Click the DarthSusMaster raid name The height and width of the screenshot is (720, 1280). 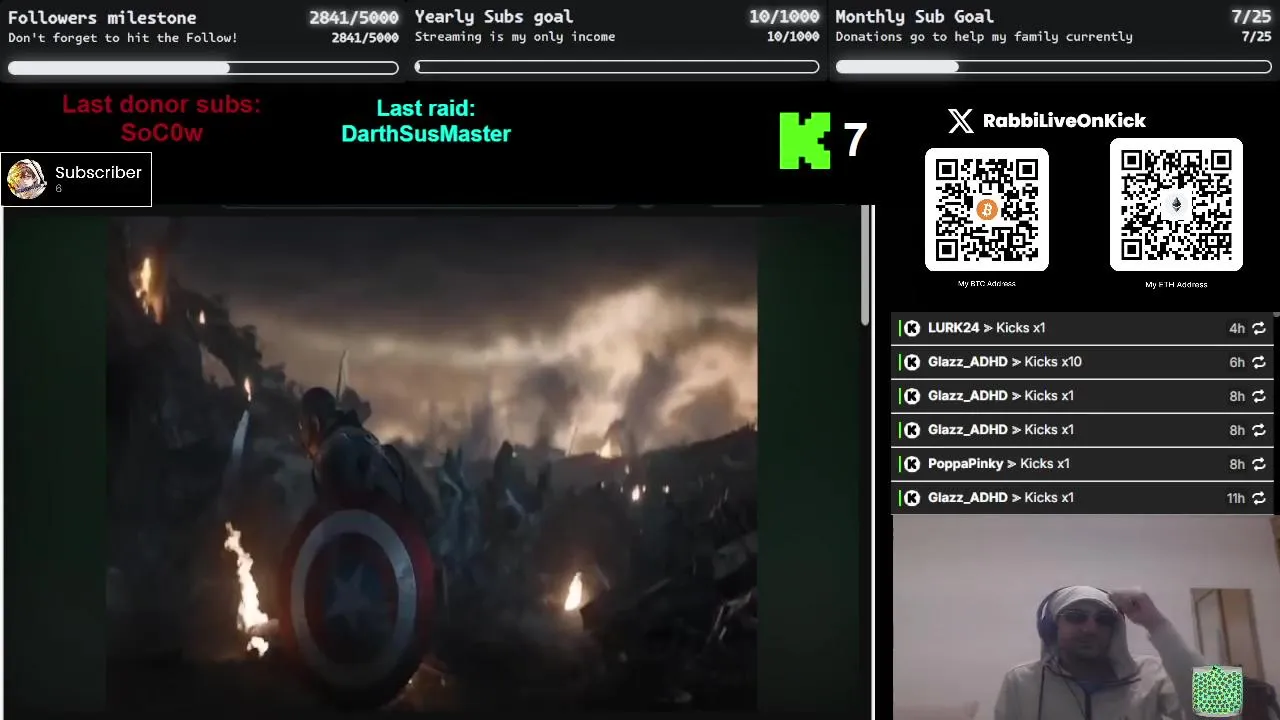click(x=426, y=134)
